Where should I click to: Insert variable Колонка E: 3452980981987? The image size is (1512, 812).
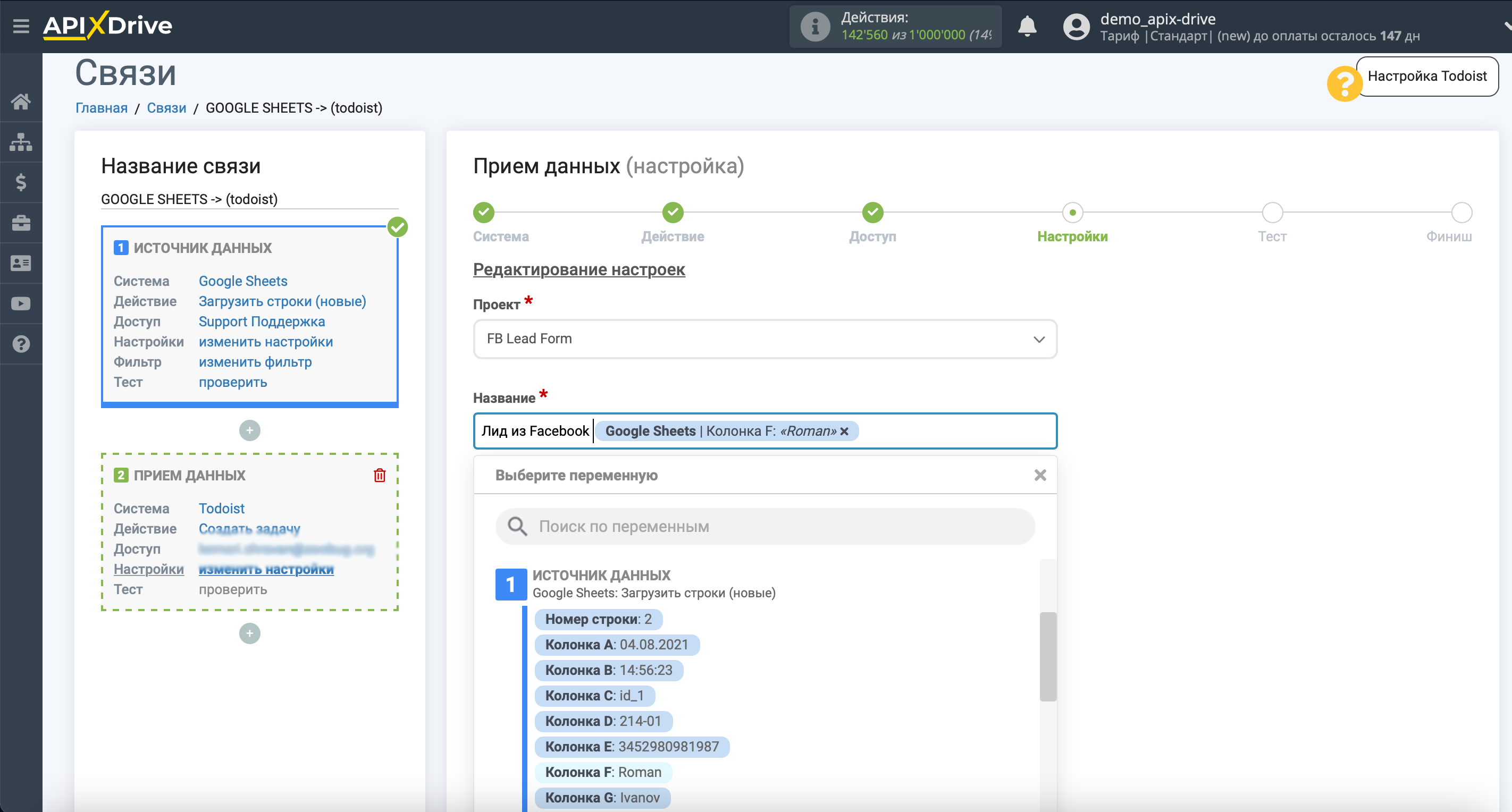632,747
